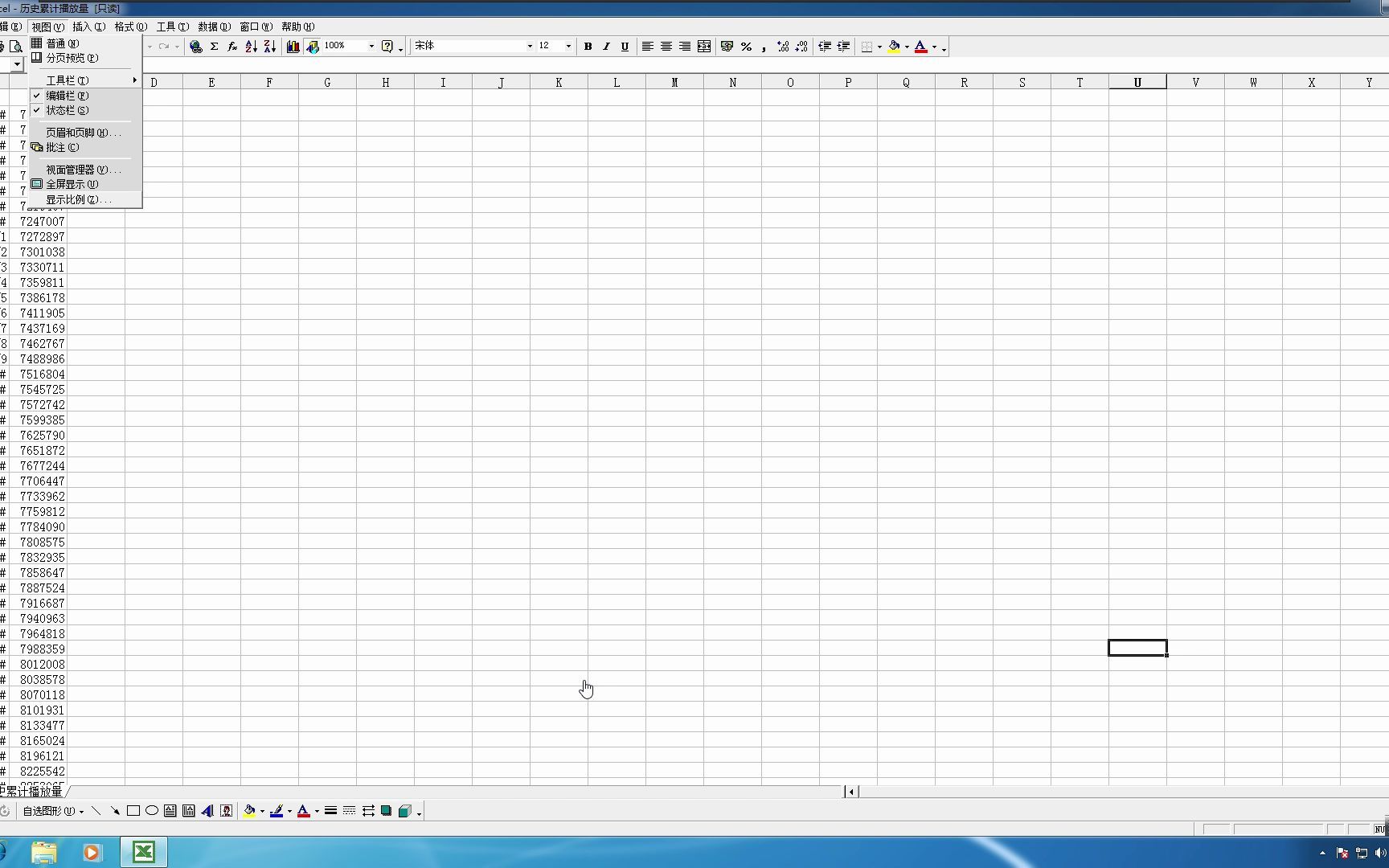This screenshot has height=868, width=1389.
Task: Open the 插入 Insert menu
Action: [88, 27]
